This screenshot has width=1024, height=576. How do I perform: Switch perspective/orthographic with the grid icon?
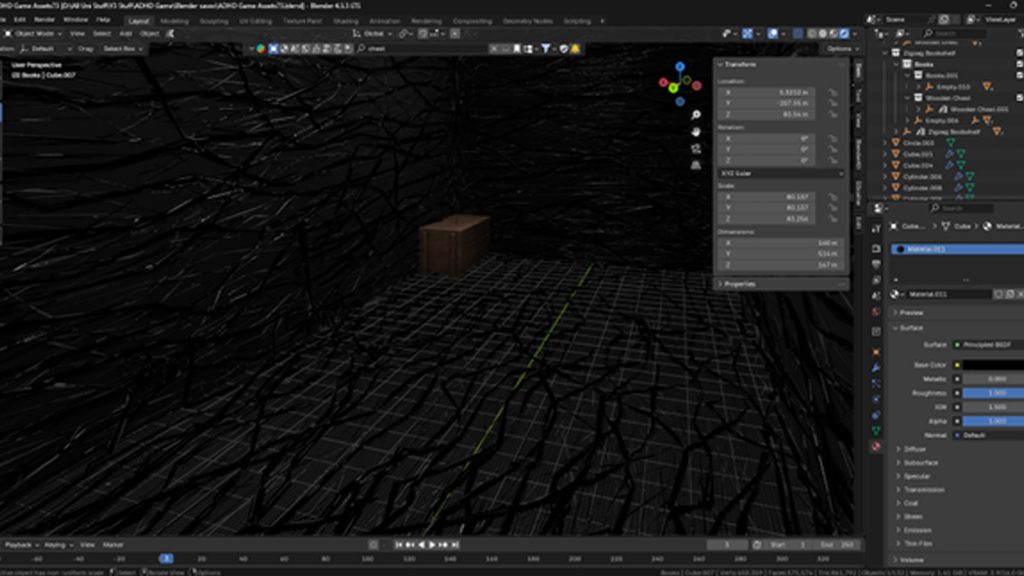click(695, 165)
